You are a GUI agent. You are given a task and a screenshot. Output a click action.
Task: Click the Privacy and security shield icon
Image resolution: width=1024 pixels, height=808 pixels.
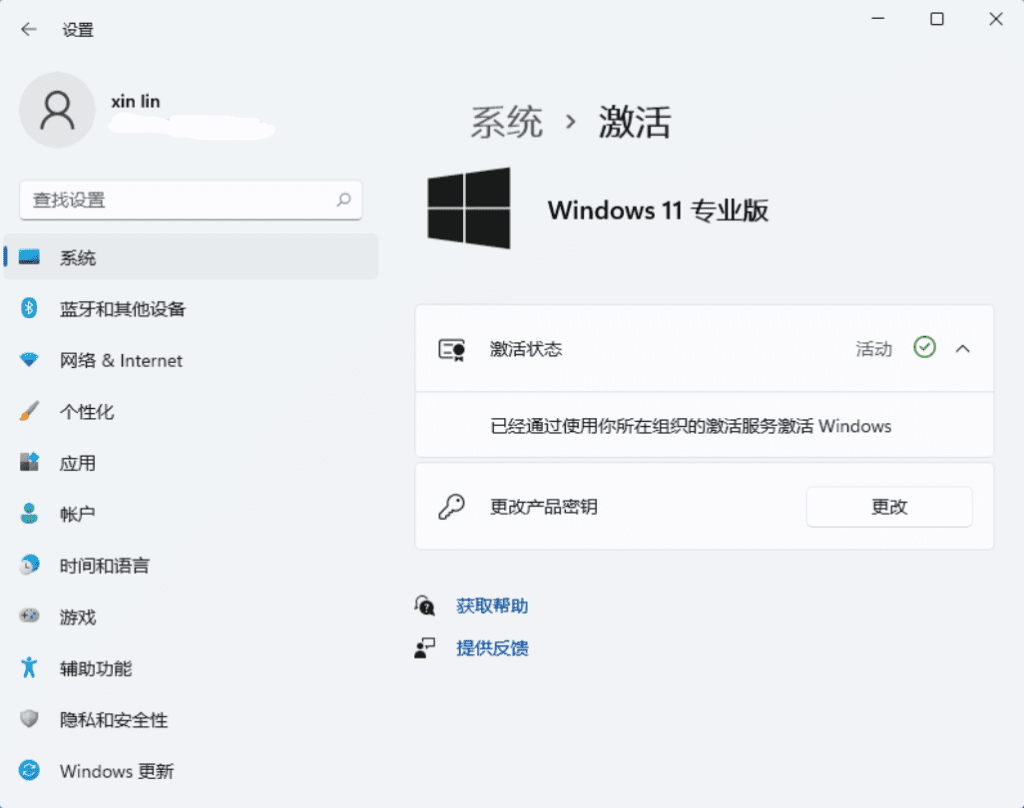(29, 720)
